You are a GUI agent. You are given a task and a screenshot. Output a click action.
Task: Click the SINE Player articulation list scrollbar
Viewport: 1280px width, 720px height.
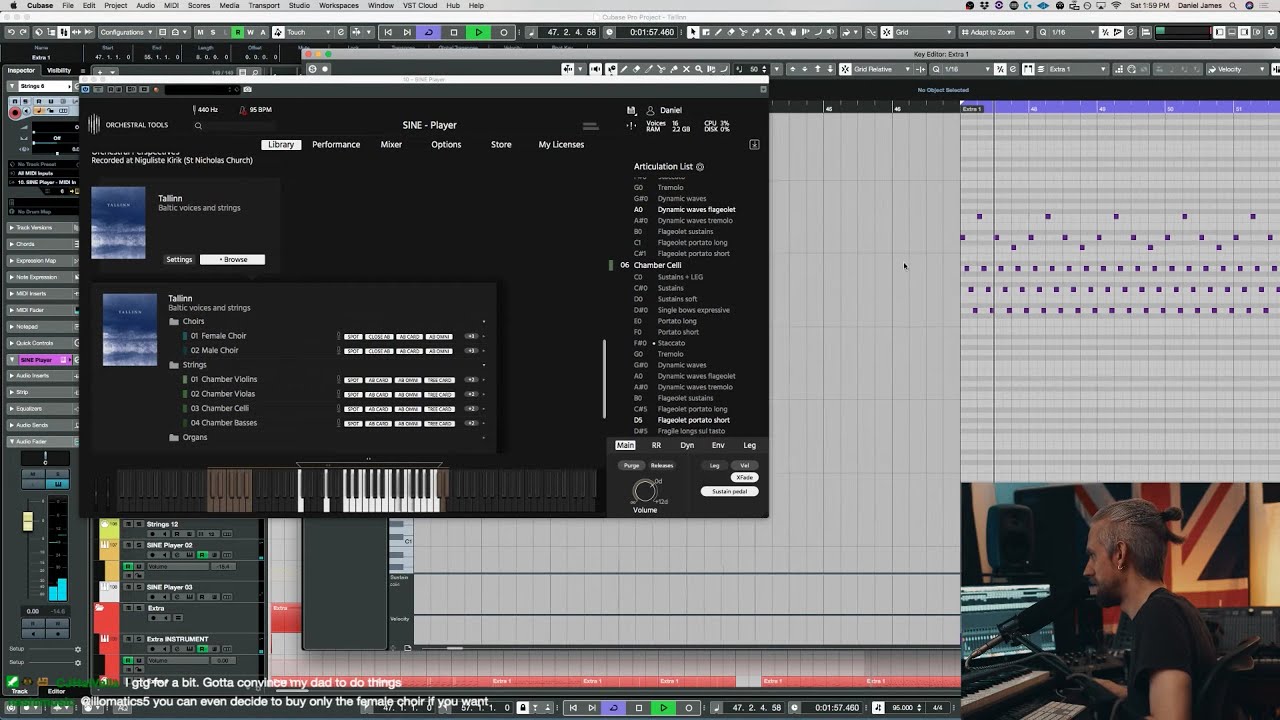[604, 379]
